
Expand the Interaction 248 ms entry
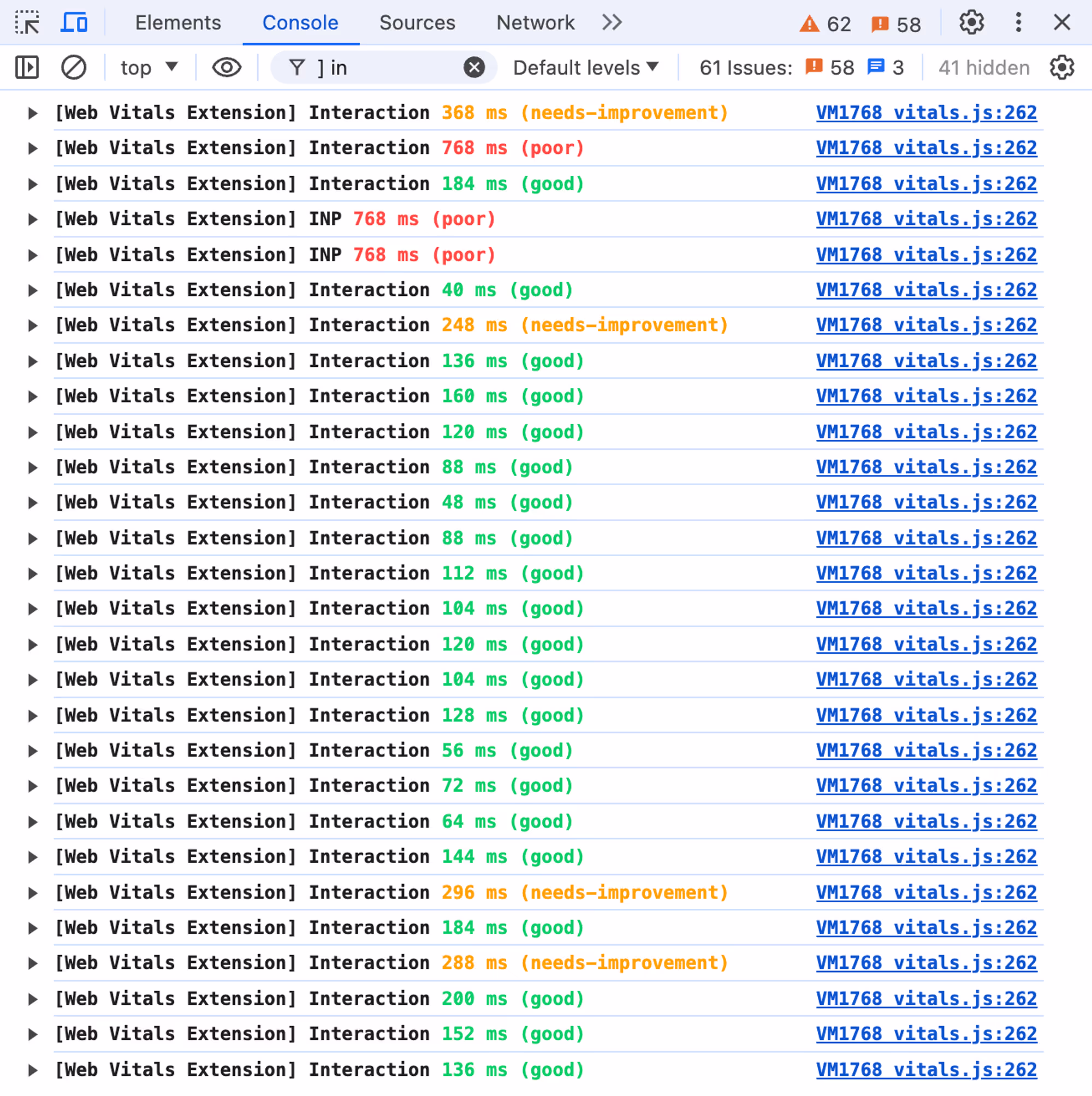pyautogui.click(x=33, y=325)
